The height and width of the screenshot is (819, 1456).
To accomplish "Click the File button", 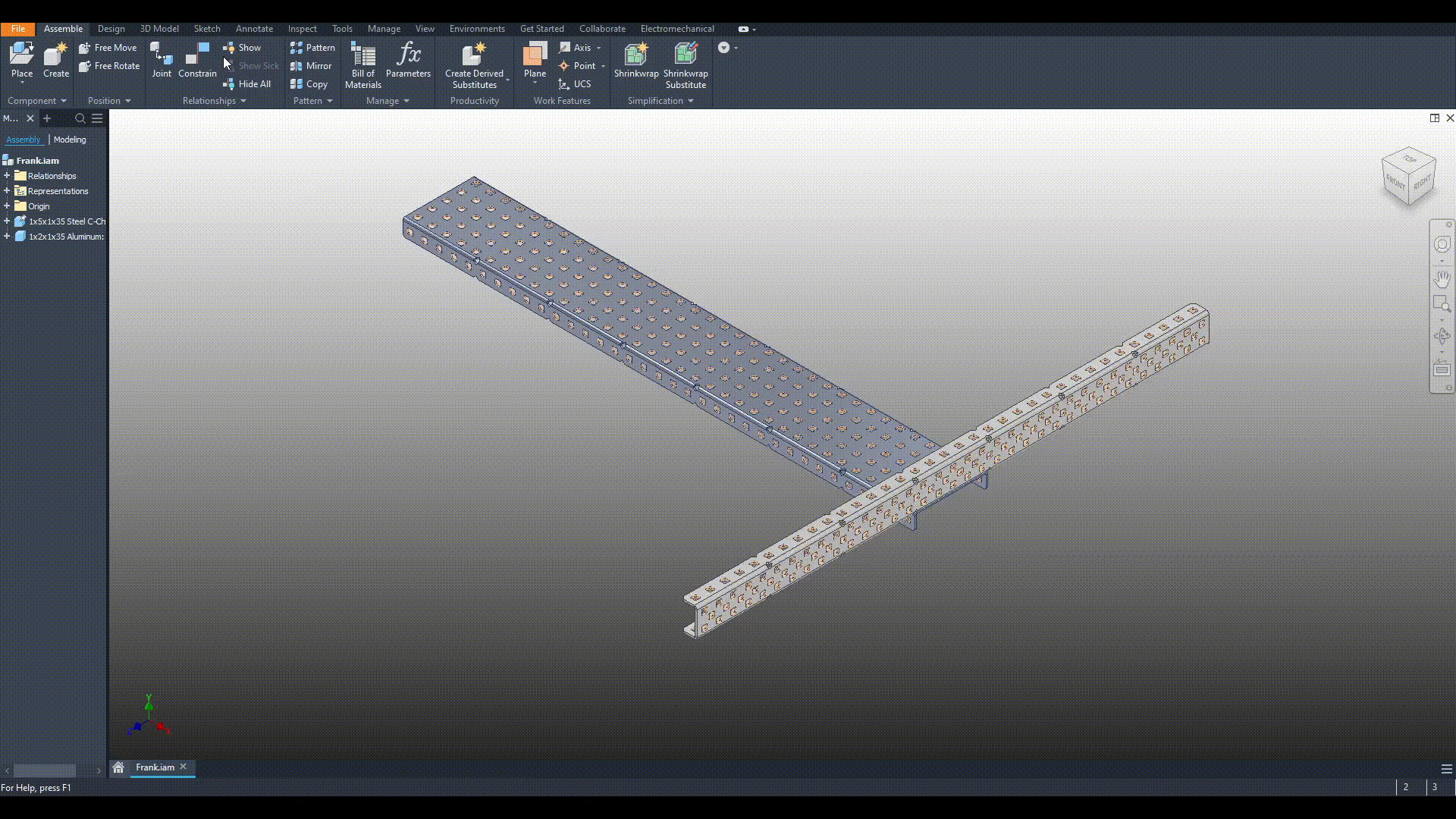I will (x=17, y=29).
